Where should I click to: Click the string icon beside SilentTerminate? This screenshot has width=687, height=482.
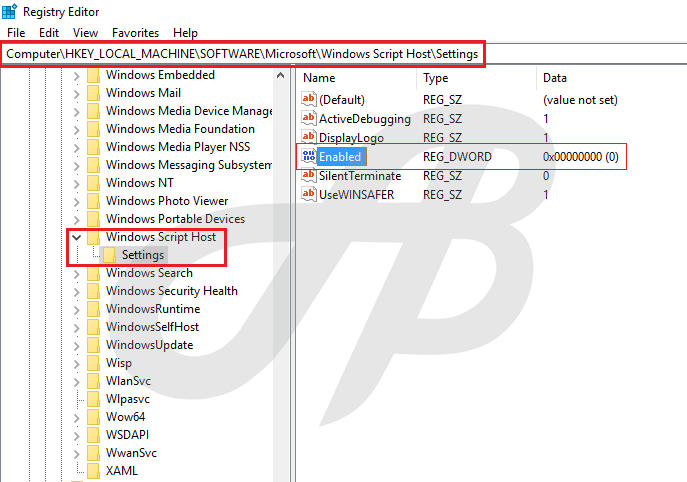309,176
